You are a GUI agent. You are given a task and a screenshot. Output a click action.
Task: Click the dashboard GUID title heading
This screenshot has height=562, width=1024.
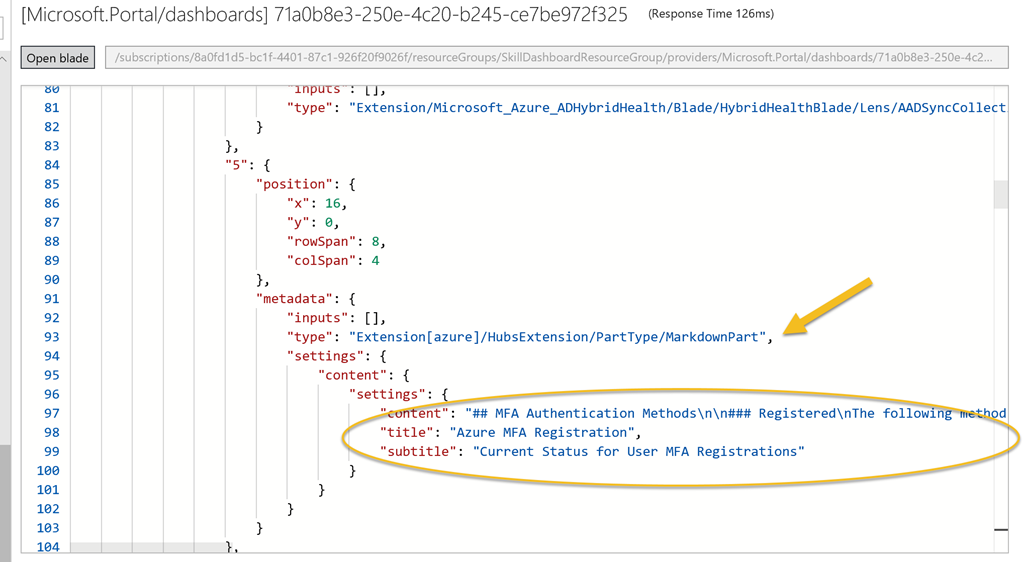point(325,14)
